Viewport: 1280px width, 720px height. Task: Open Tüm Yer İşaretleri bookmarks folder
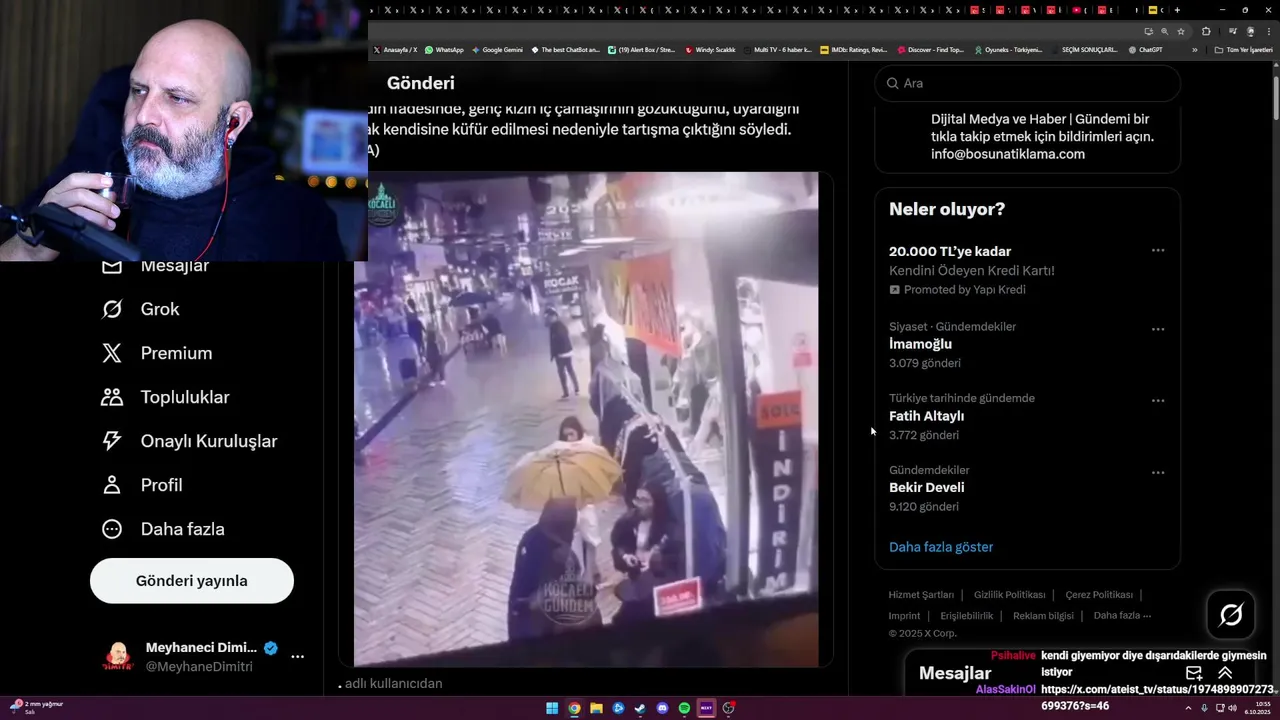pyautogui.click(x=1244, y=49)
